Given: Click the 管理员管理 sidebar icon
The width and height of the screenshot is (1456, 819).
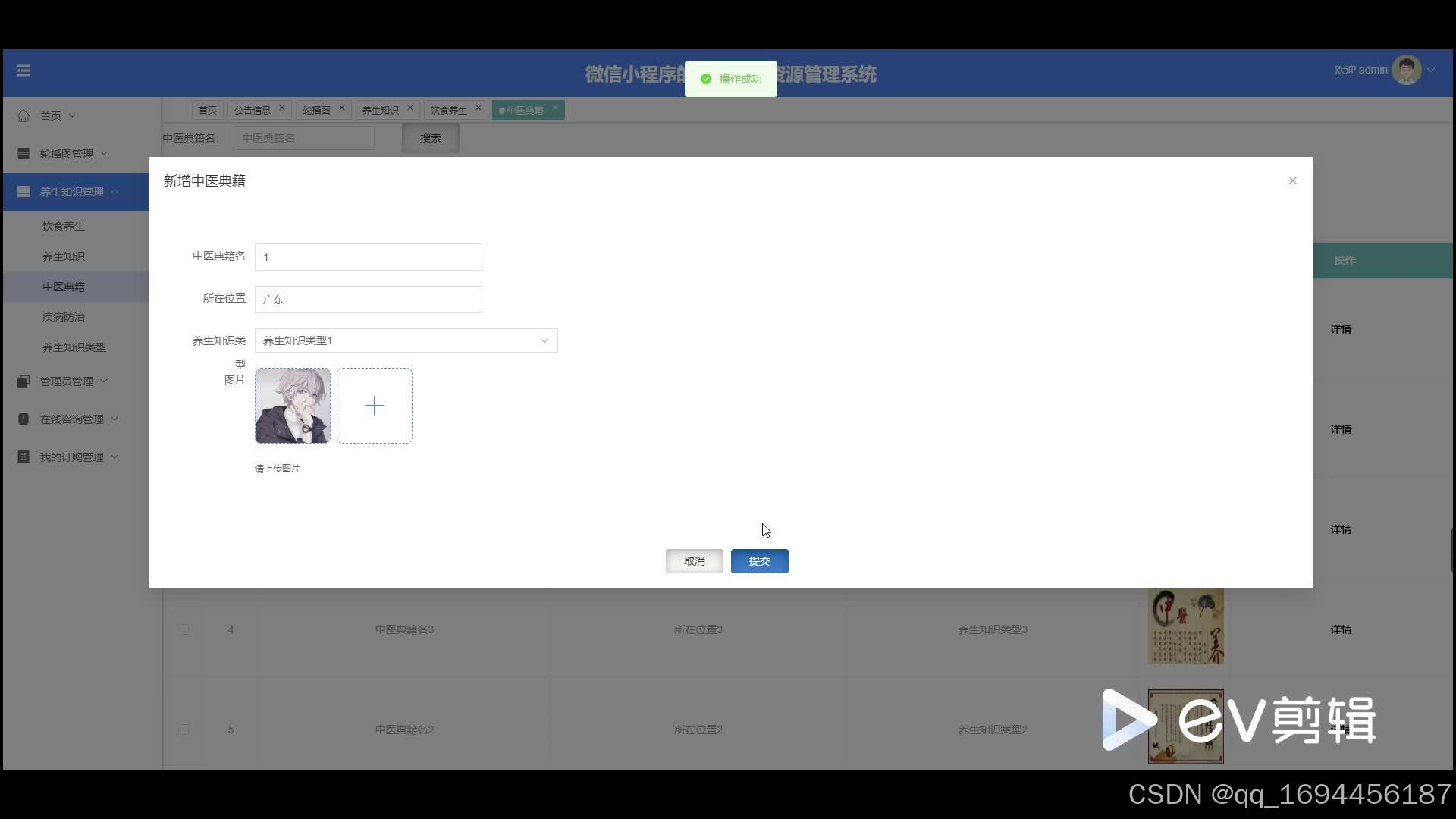Looking at the screenshot, I should tap(24, 381).
